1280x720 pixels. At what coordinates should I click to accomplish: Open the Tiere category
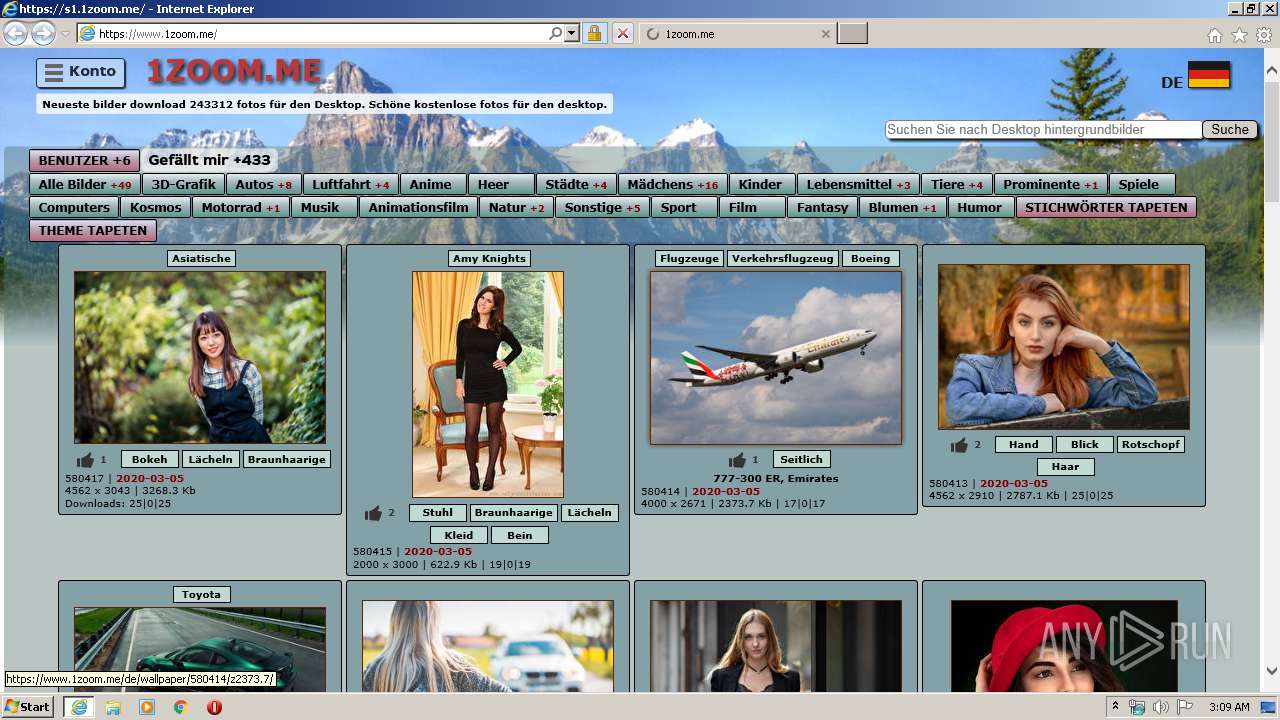pyautogui.click(x=957, y=184)
